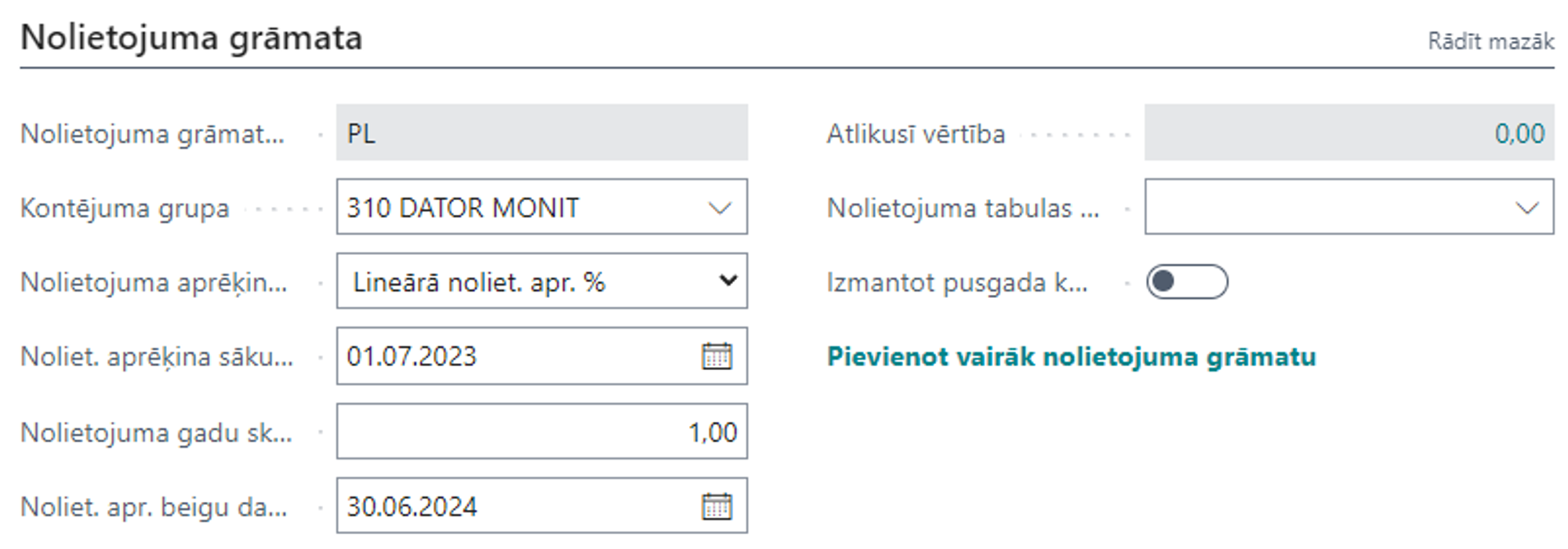Click the Rādīt mazāk link
Screen dimensions: 1568x549
coord(1490,42)
